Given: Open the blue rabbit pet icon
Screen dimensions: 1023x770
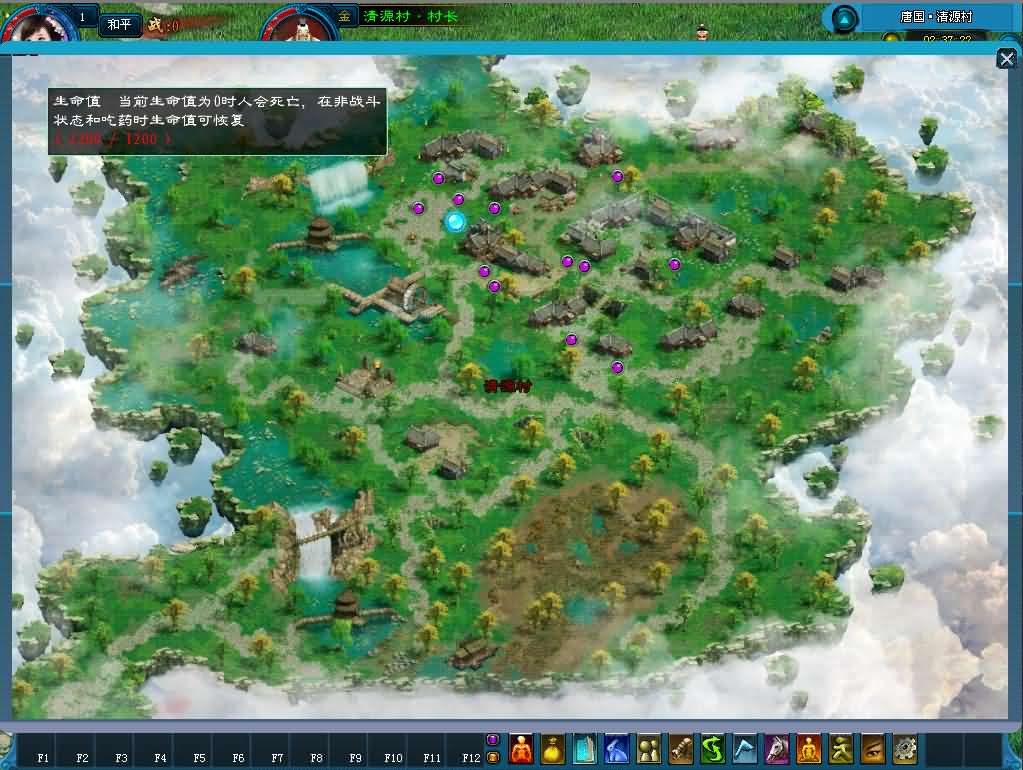Looking at the screenshot, I should coord(617,748).
